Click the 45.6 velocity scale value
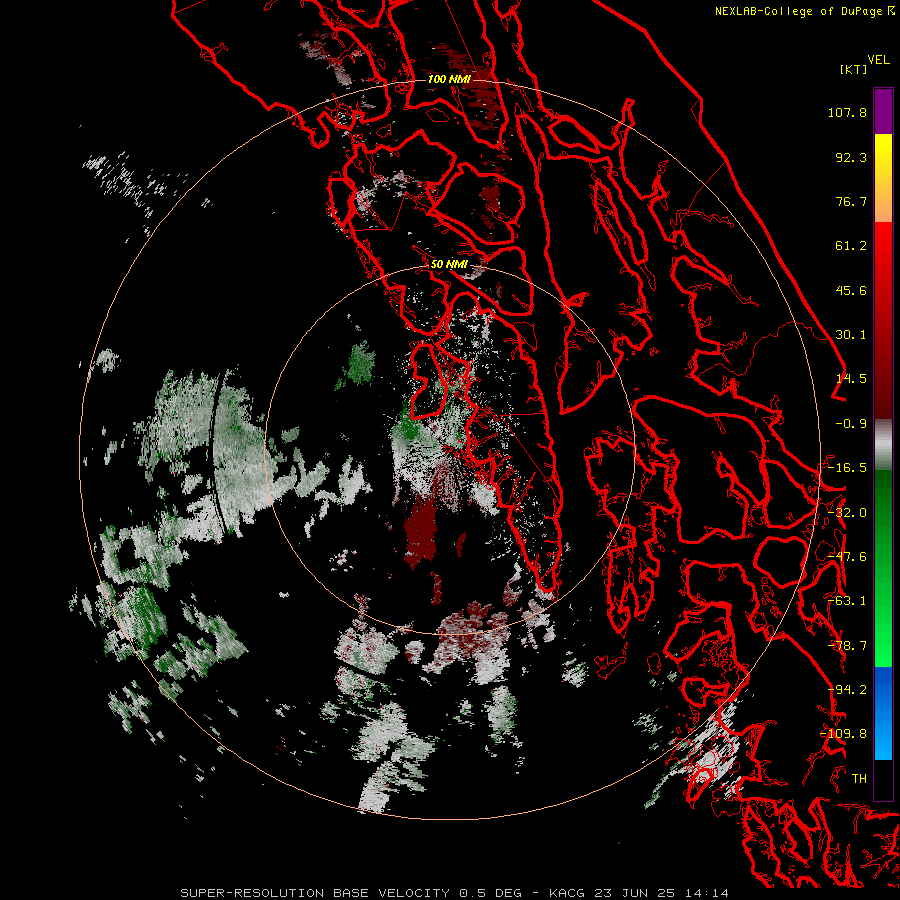This screenshot has width=900, height=900. coord(851,290)
